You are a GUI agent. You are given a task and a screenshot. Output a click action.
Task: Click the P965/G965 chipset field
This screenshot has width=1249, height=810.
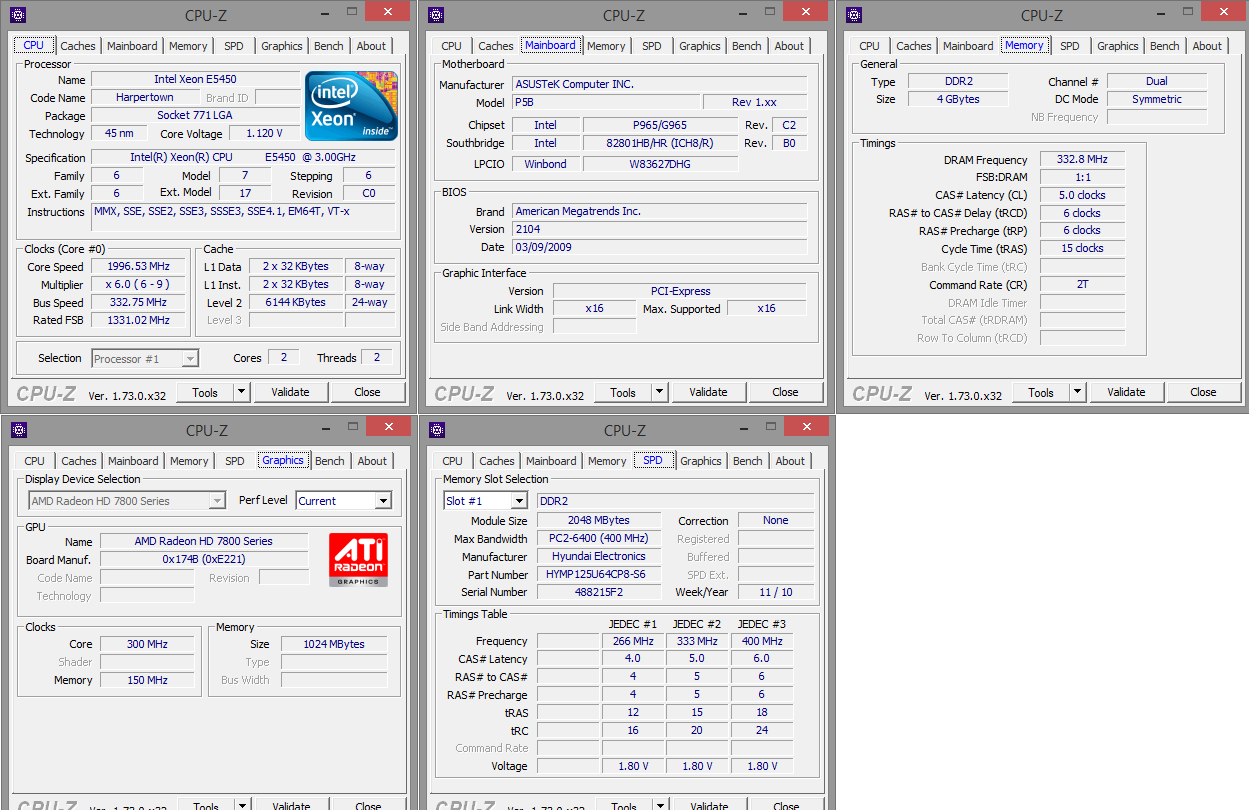[660, 125]
